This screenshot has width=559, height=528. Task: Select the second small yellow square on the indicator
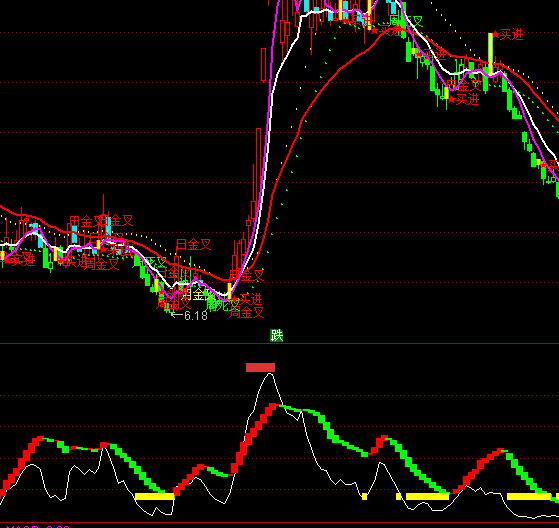tap(399, 496)
